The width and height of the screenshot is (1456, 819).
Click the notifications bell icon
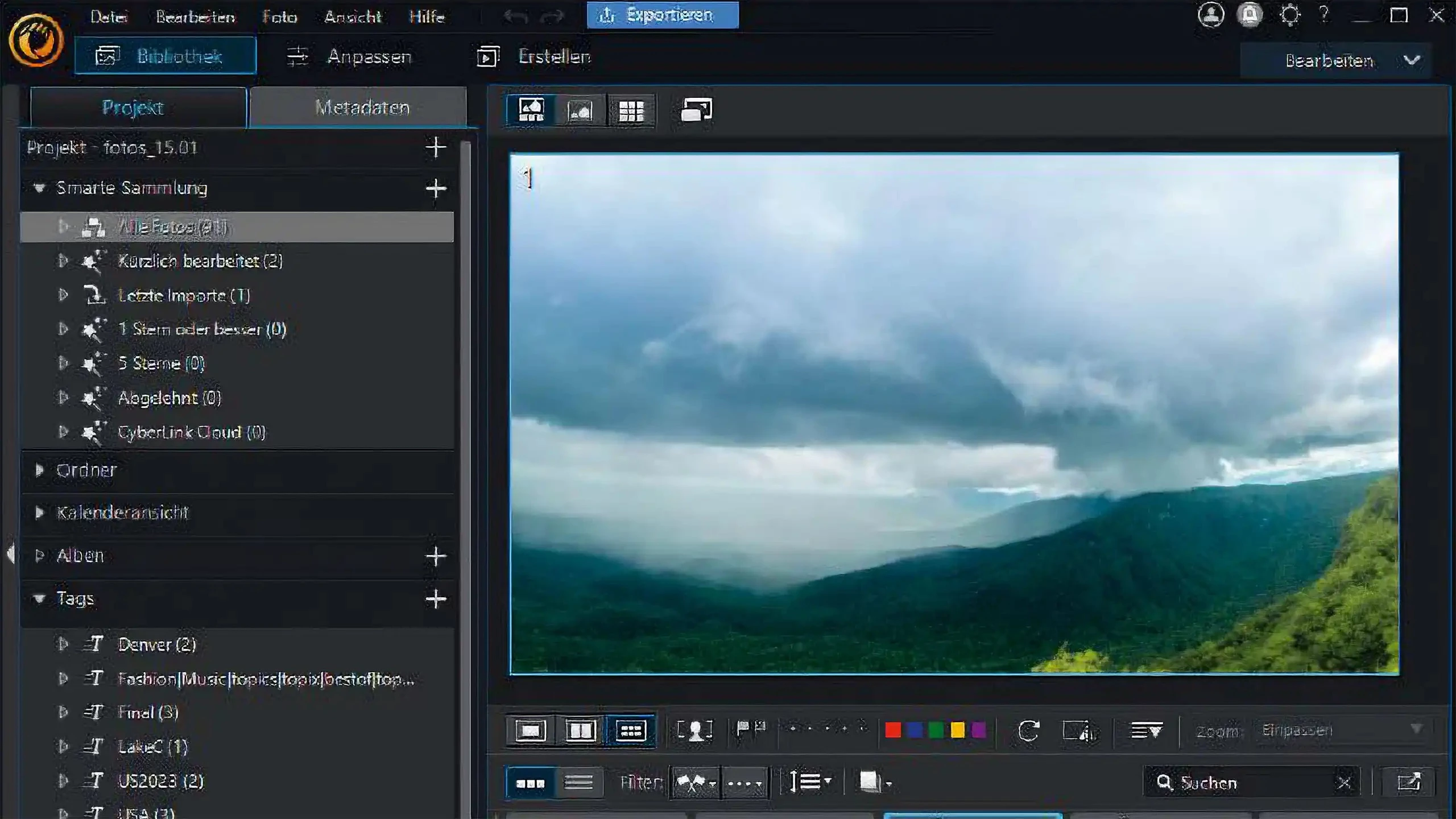[1250, 15]
